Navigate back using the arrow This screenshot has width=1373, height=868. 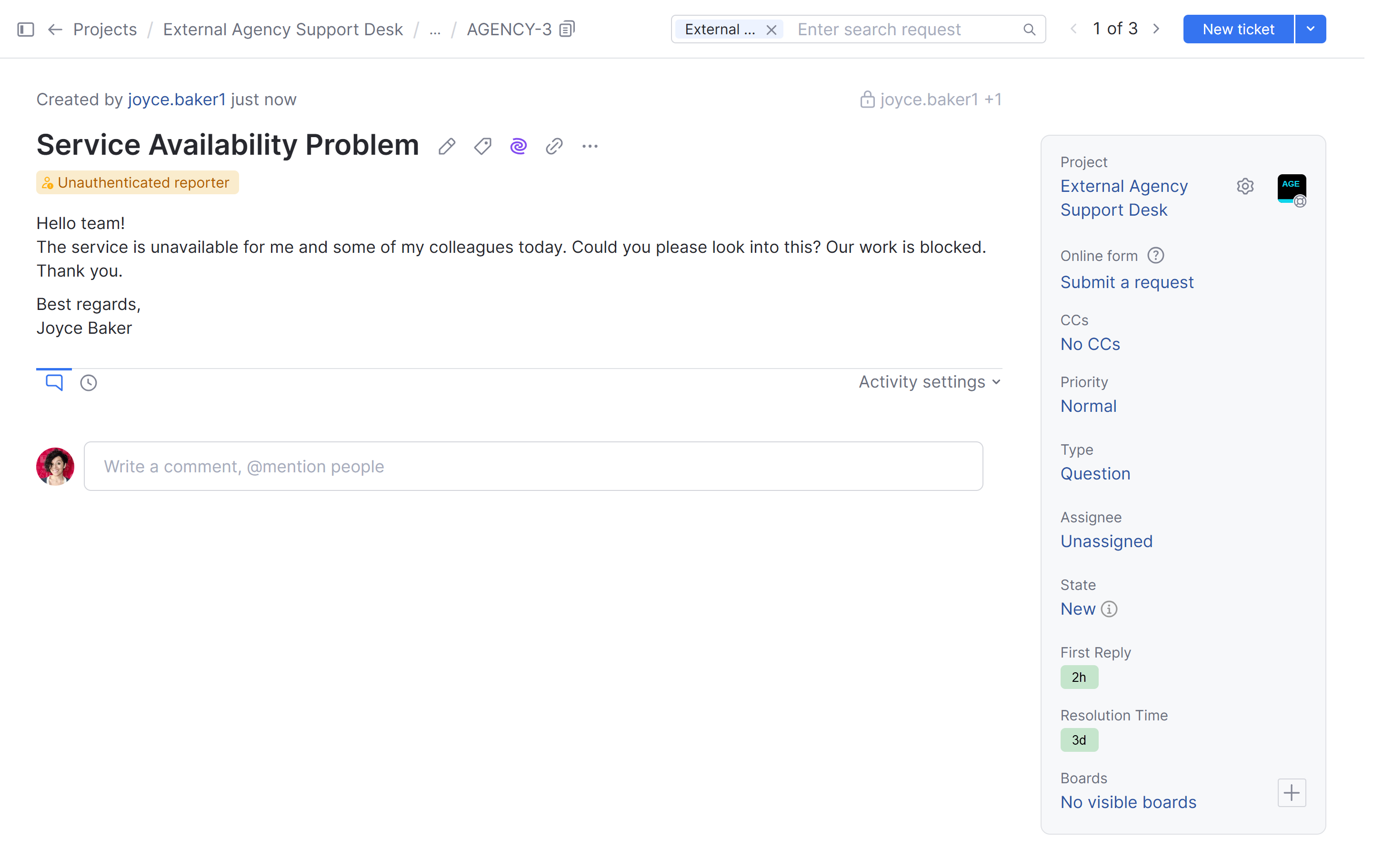point(55,29)
